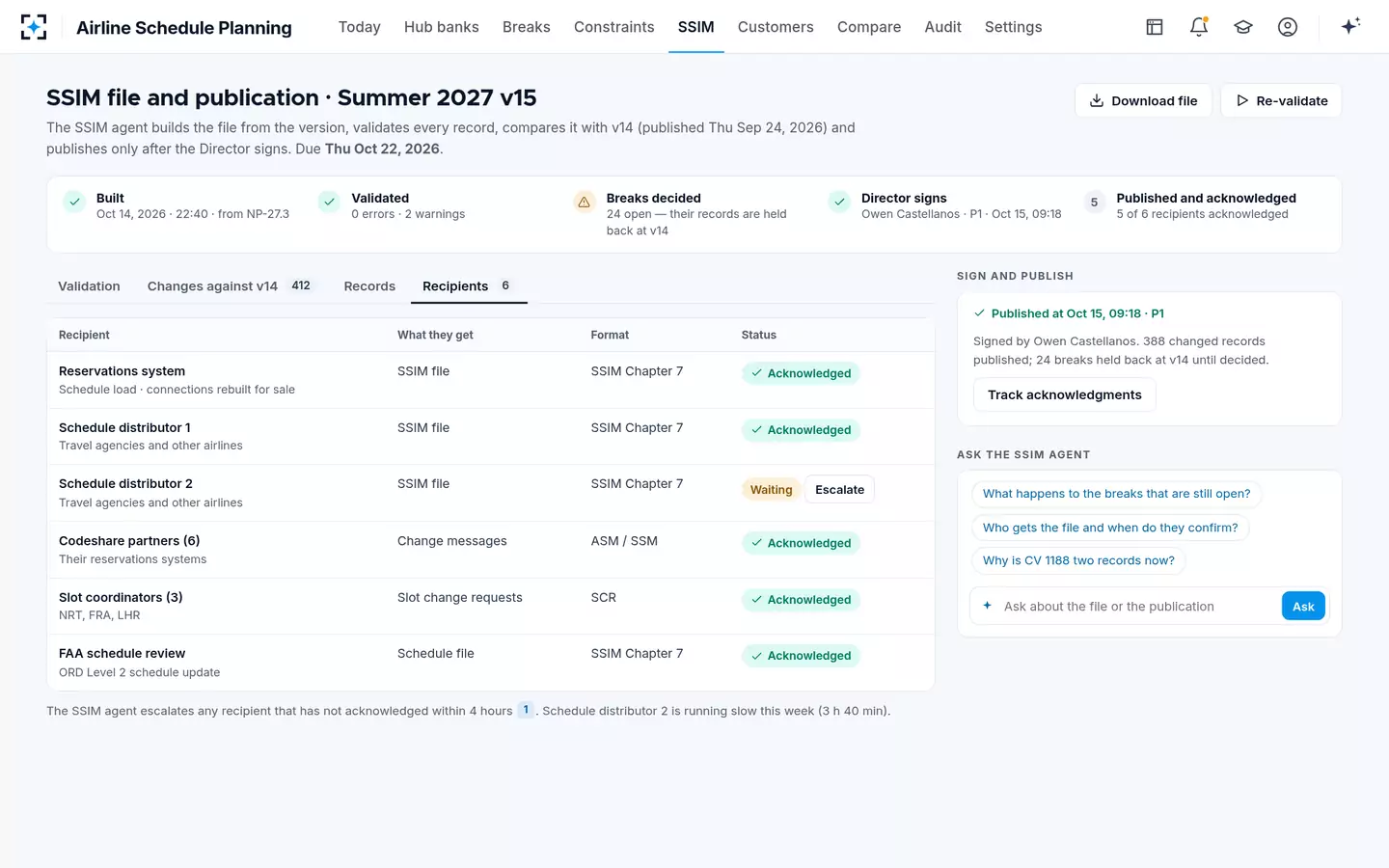Click the Validated step checkmark icon
Image resolution: width=1389 pixels, height=868 pixels.
click(x=330, y=202)
